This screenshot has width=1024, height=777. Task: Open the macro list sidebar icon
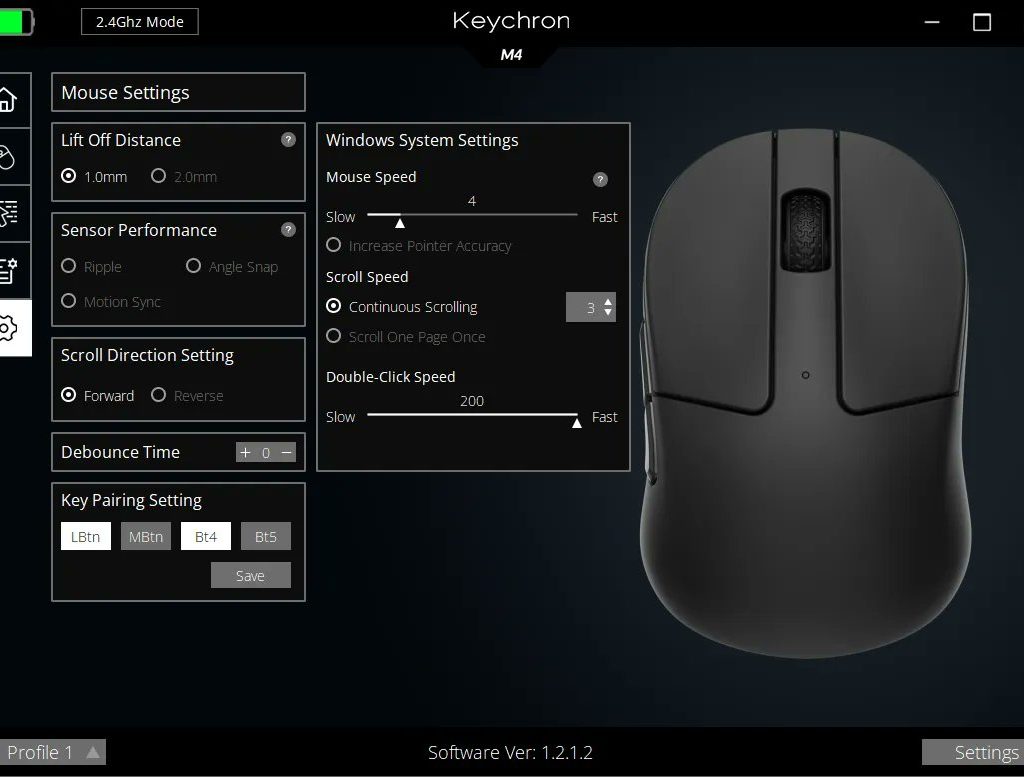pyautogui.click(x=8, y=214)
